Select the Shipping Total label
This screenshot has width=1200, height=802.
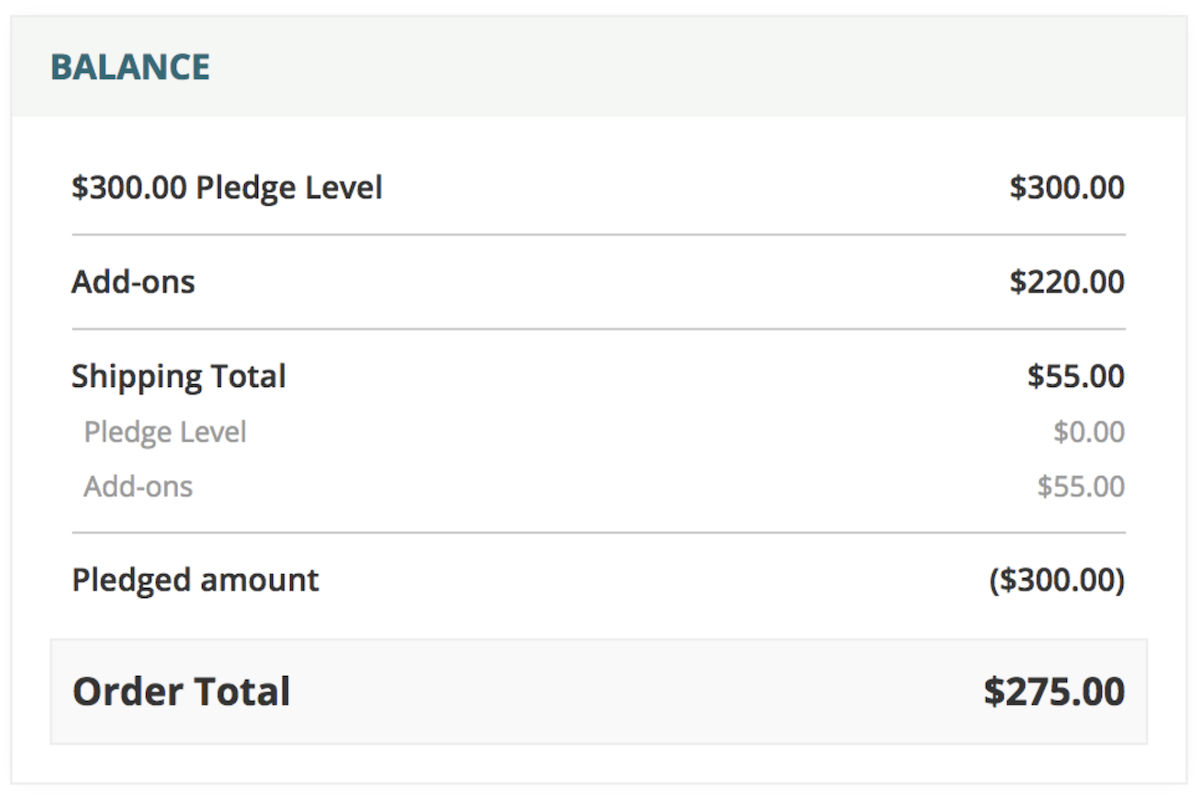click(179, 377)
